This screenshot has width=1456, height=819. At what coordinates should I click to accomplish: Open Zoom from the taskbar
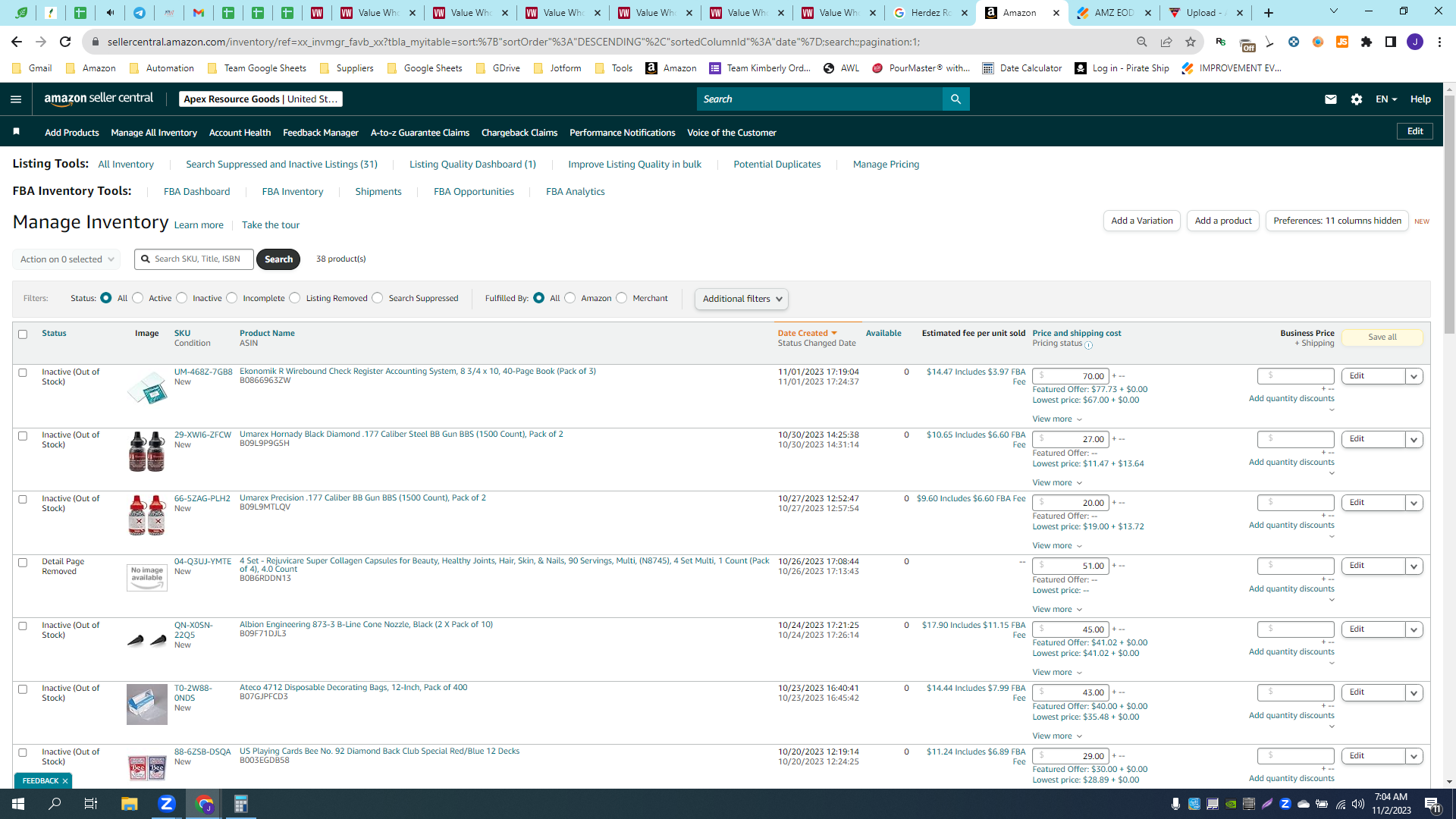tap(167, 804)
